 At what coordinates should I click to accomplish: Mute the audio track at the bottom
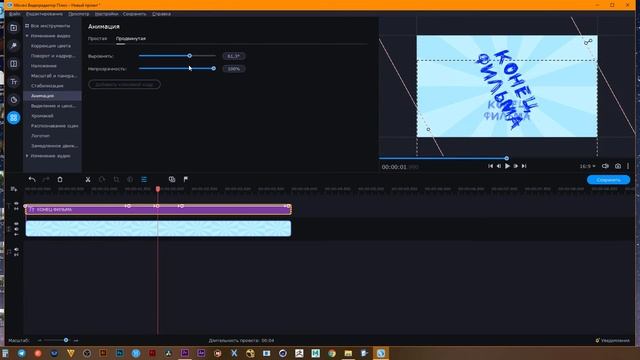16,249
